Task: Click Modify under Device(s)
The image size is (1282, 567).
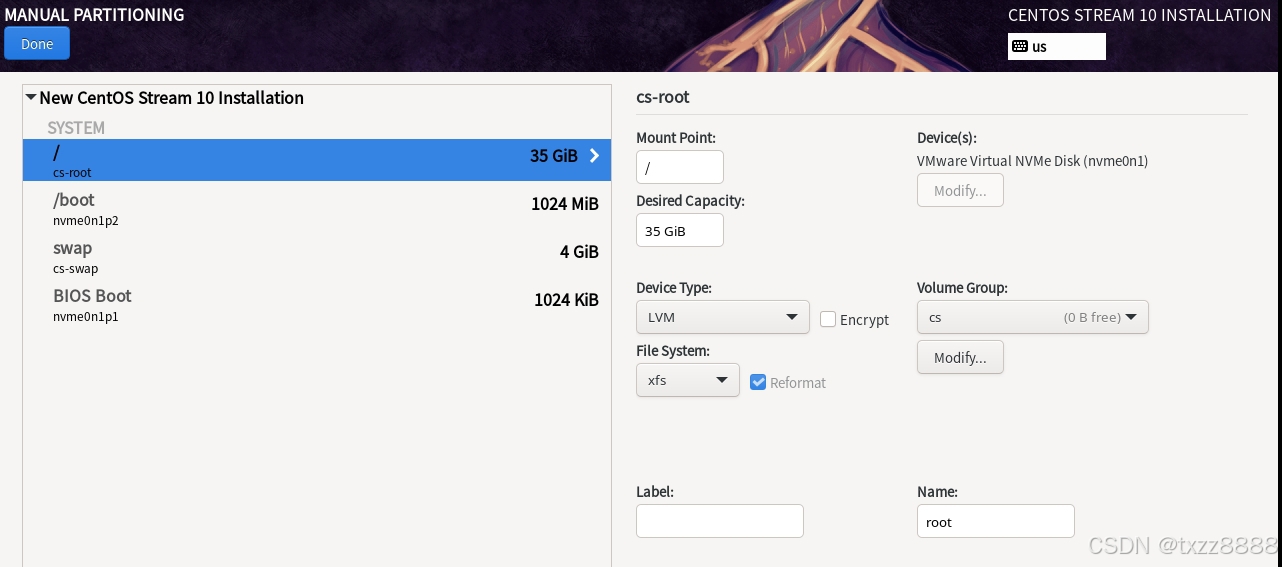Action: pyautogui.click(x=960, y=190)
